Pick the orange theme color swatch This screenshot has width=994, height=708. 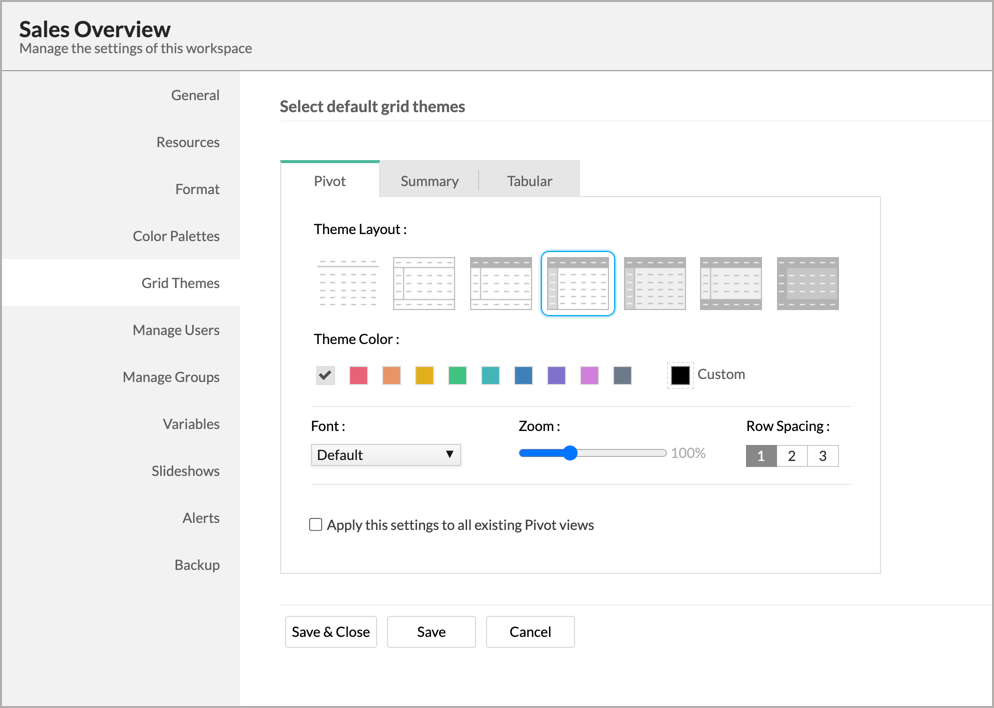pos(391,375)
